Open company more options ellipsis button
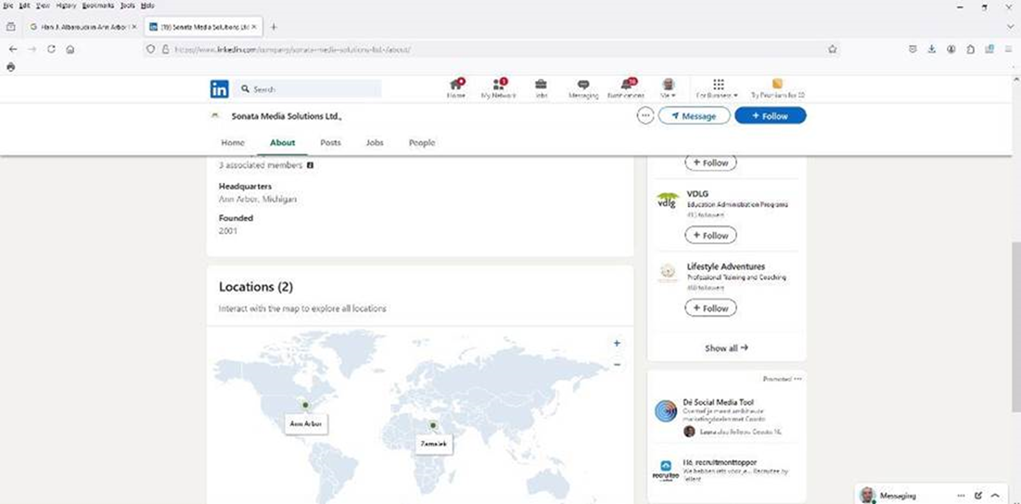The height and width of the screenshot is (504, 1021). (x=645, y=115)
